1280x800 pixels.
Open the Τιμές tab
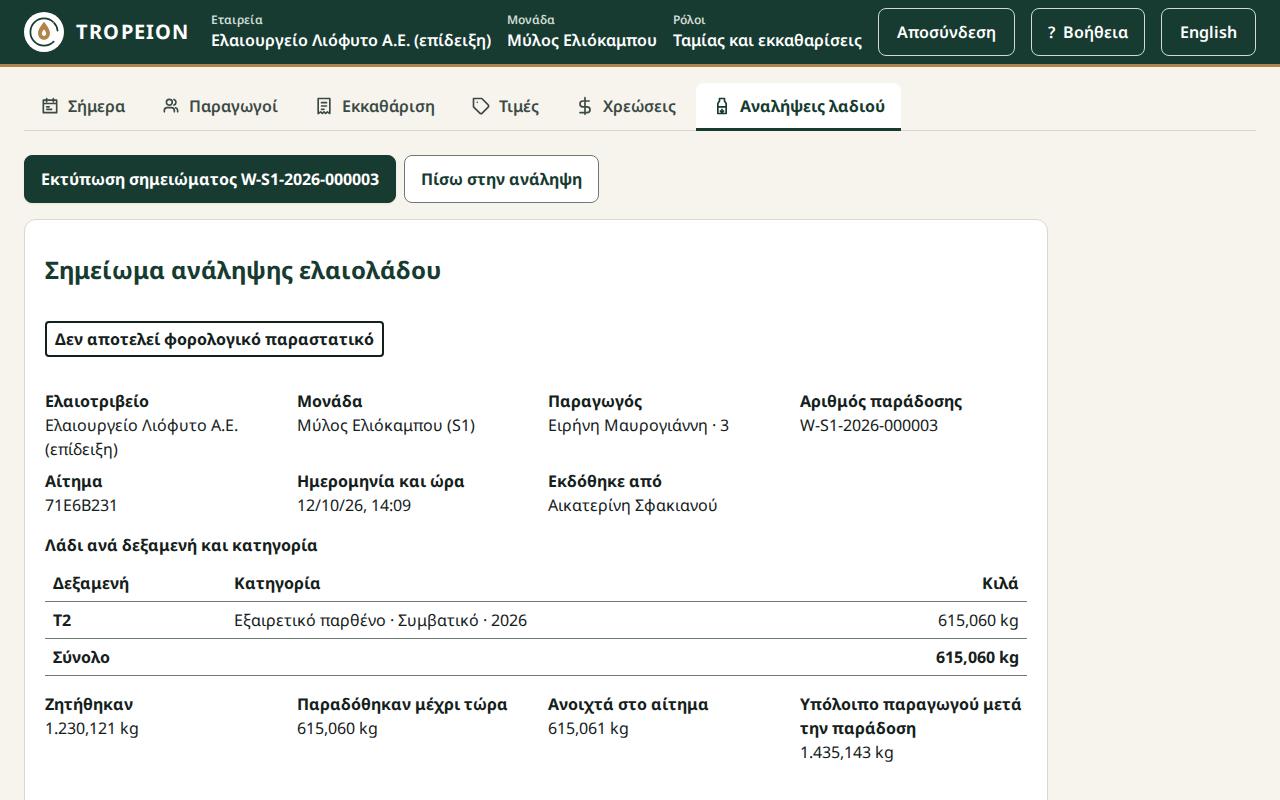pos(505,106)
